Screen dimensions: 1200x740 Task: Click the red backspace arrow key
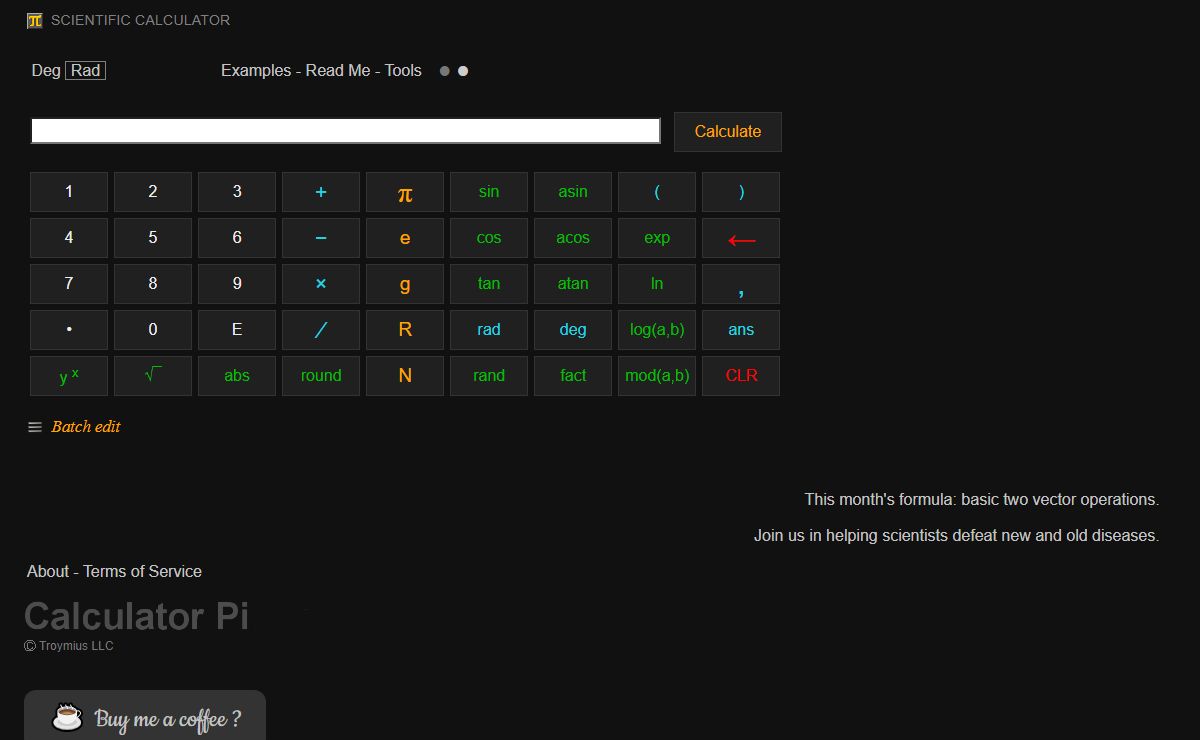(x=741, y=238)
